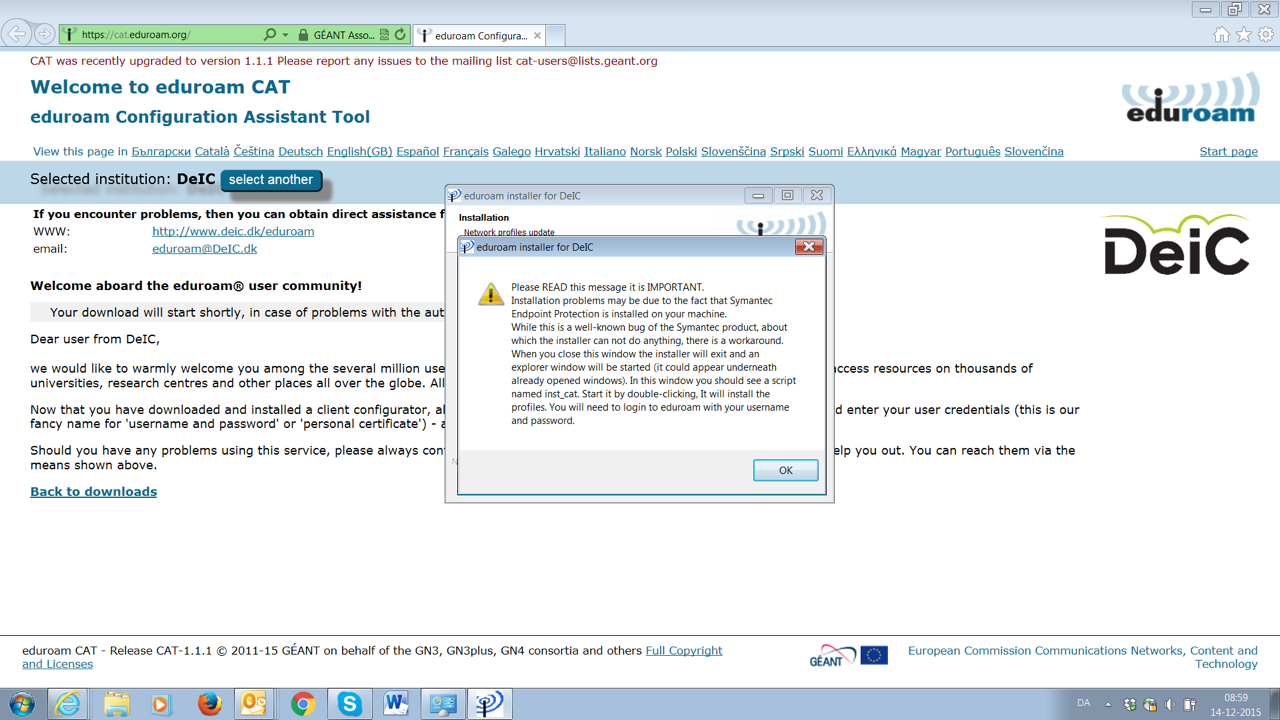The height and width of the screenshot is (720, 1280).
Task: Switch page language to Slovenčina
Action: click(x=1034, y=152)
